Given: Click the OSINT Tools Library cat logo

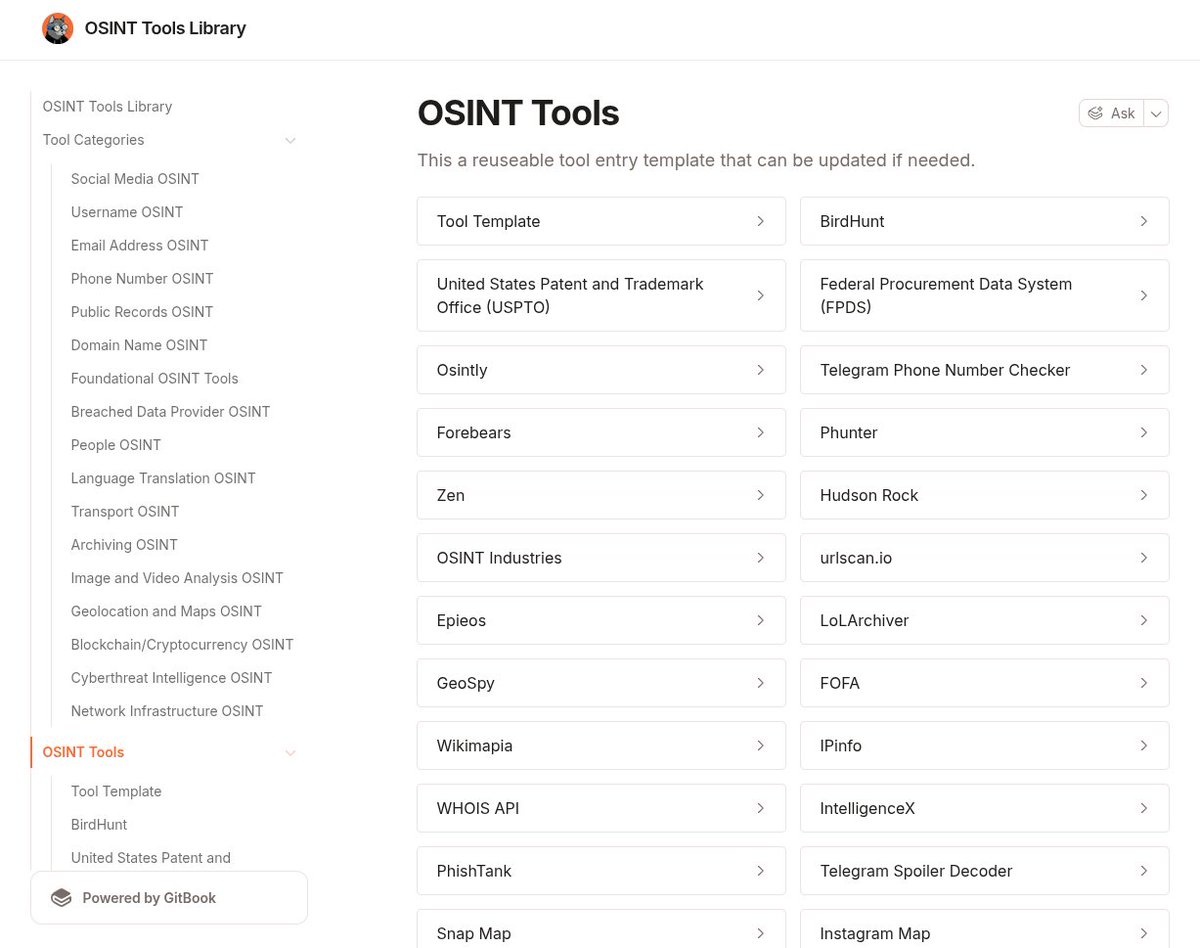Looking at the screenshot, I should click(58, 28).
